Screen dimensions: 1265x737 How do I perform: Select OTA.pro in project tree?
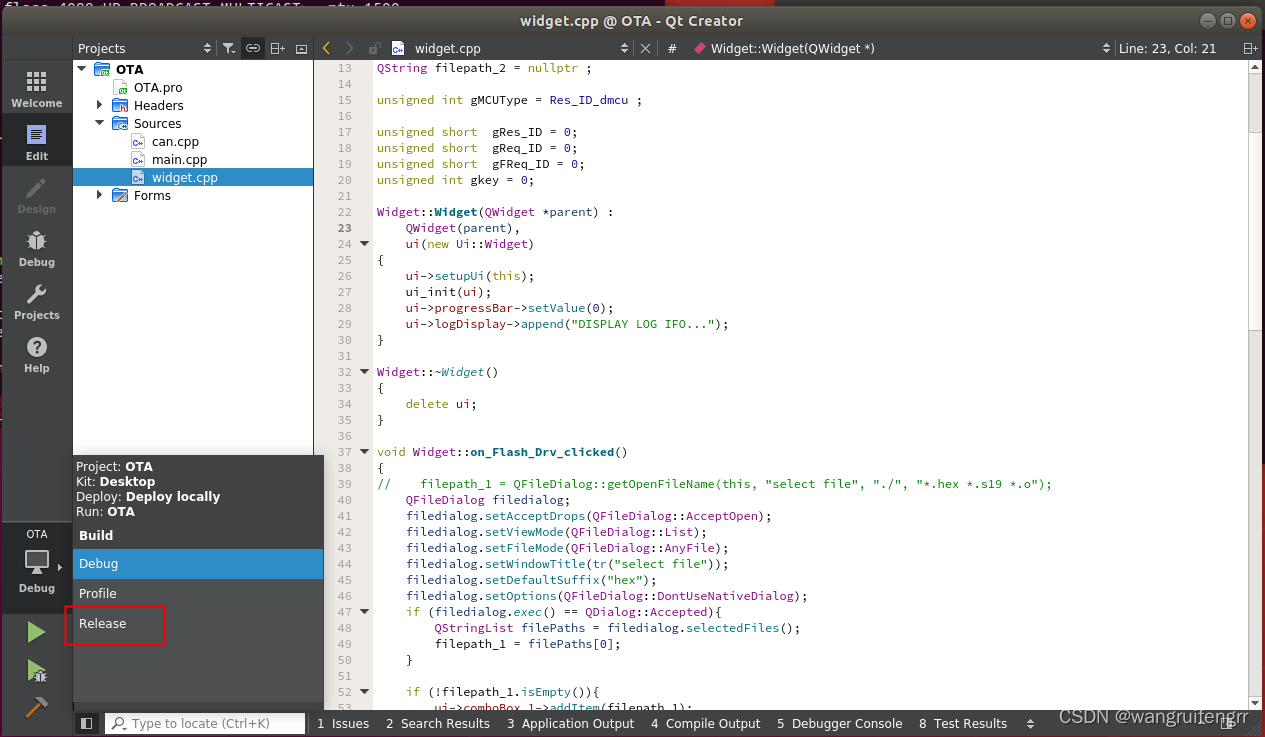(158, 87)
